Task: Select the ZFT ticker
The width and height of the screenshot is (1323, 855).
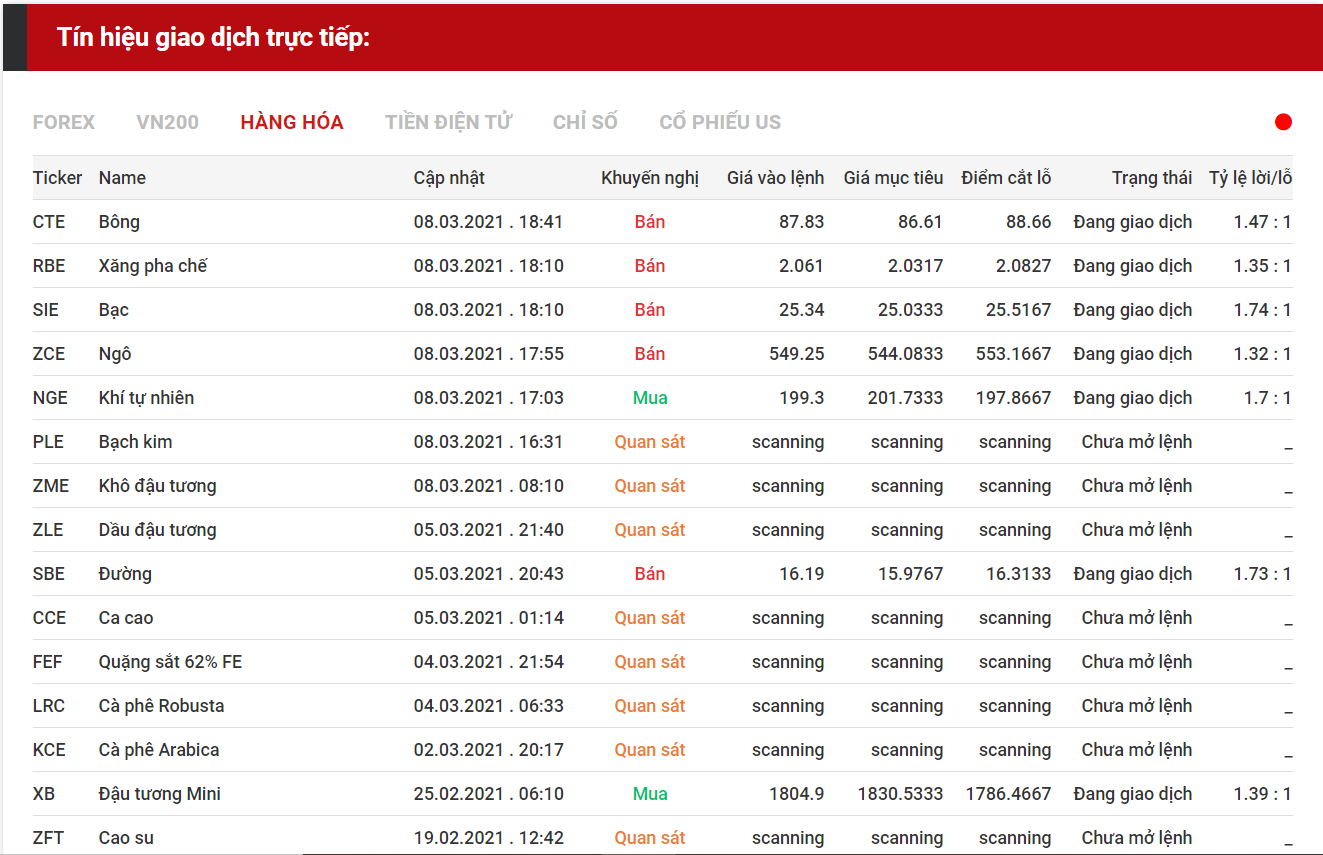Action: click(48, 838)
